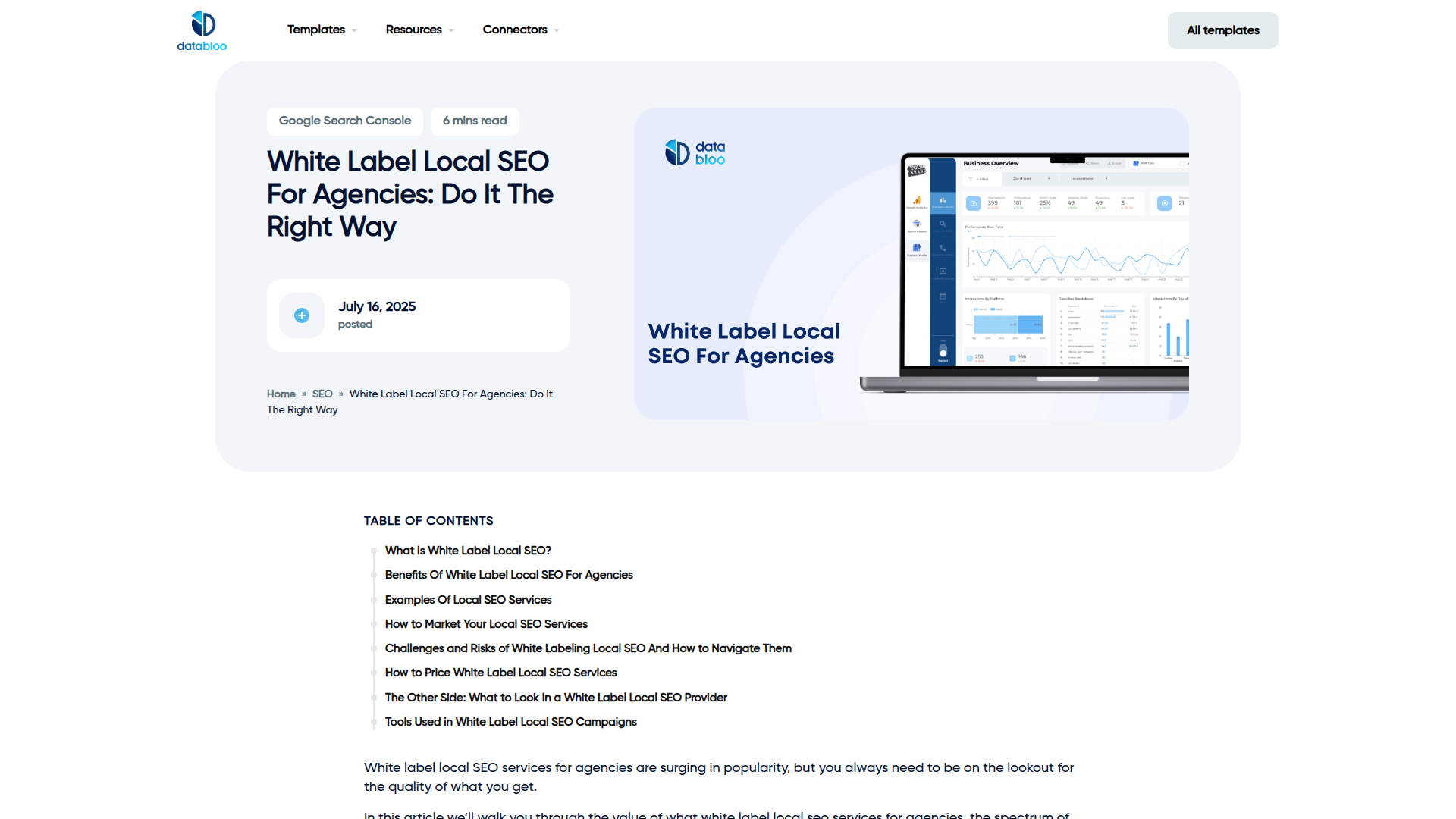1456x819 pixels.
Task: Click the Databloo logo in the top-left corner
Action: [201, 30]
